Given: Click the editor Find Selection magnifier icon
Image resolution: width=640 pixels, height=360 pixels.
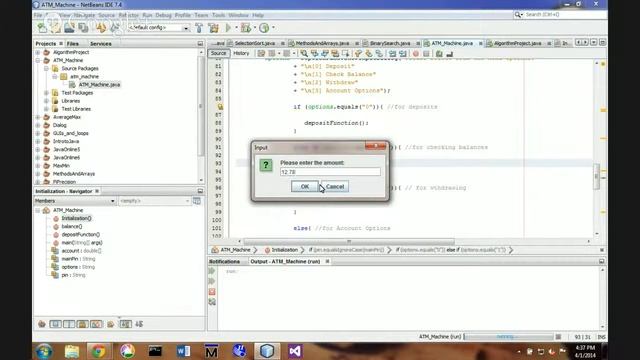Looking at the screenshot, I should [304, 53].
